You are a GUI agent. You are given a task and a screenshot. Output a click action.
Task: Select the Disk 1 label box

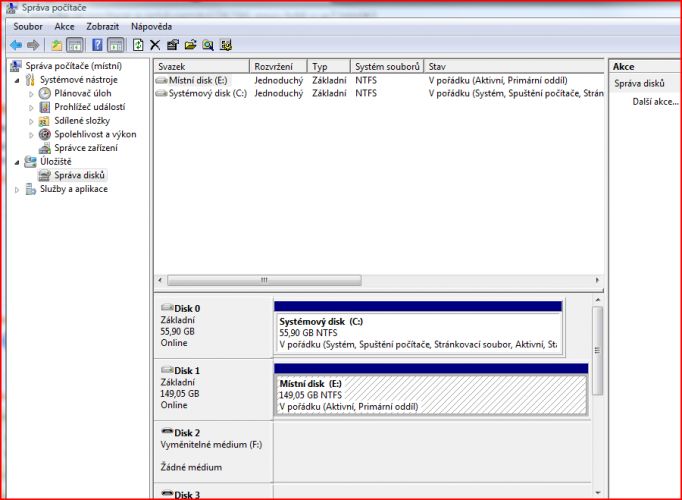click(x=213, y=389)
